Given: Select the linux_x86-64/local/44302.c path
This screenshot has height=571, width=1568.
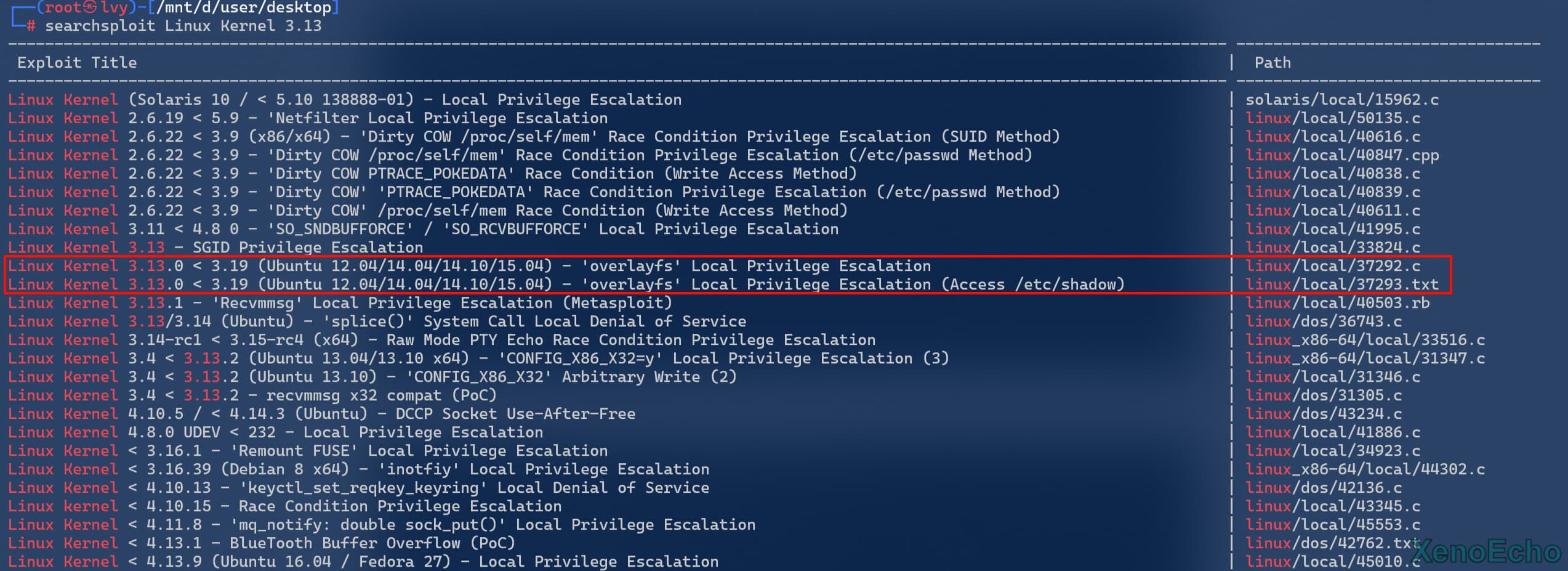Looking at the screenshot, I should click(x=1365, y=469).
